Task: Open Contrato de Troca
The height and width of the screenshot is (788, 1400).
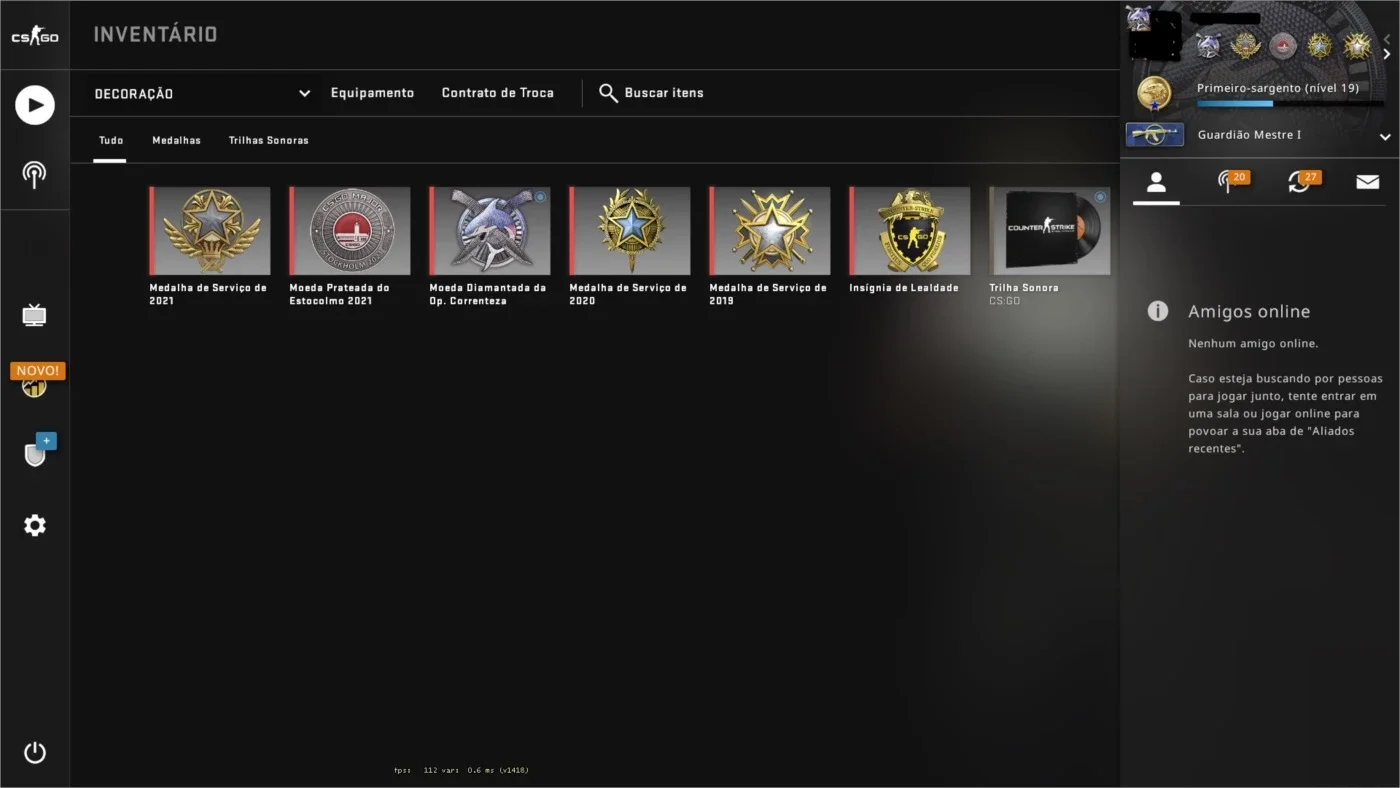Action: 498,93
